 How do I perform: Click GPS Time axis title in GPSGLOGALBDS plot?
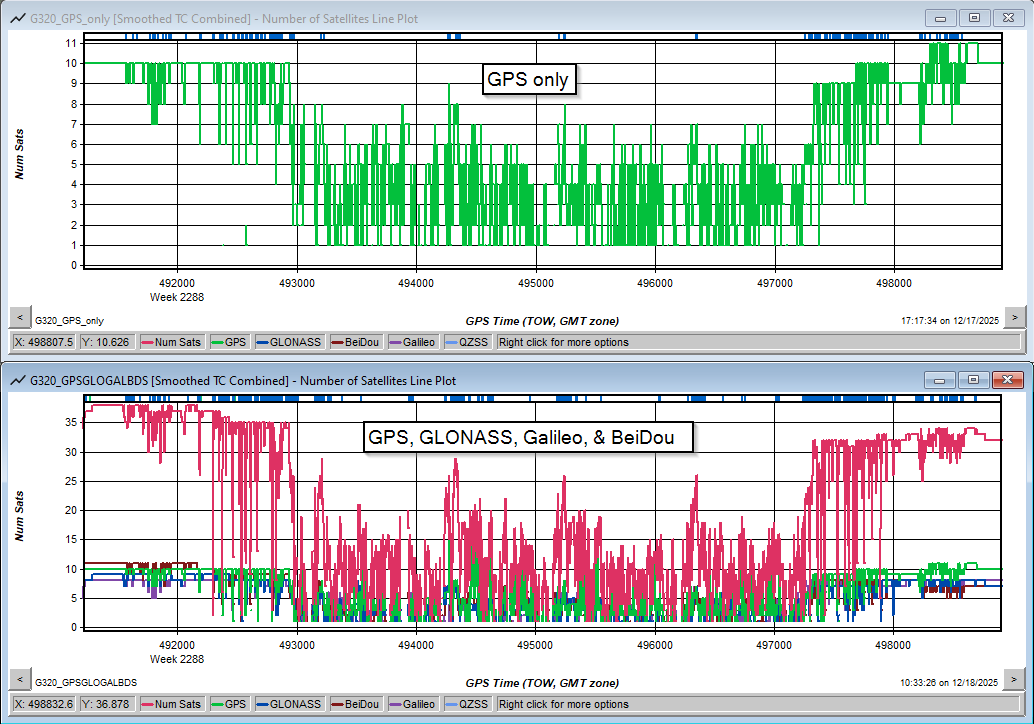point(542,683)
